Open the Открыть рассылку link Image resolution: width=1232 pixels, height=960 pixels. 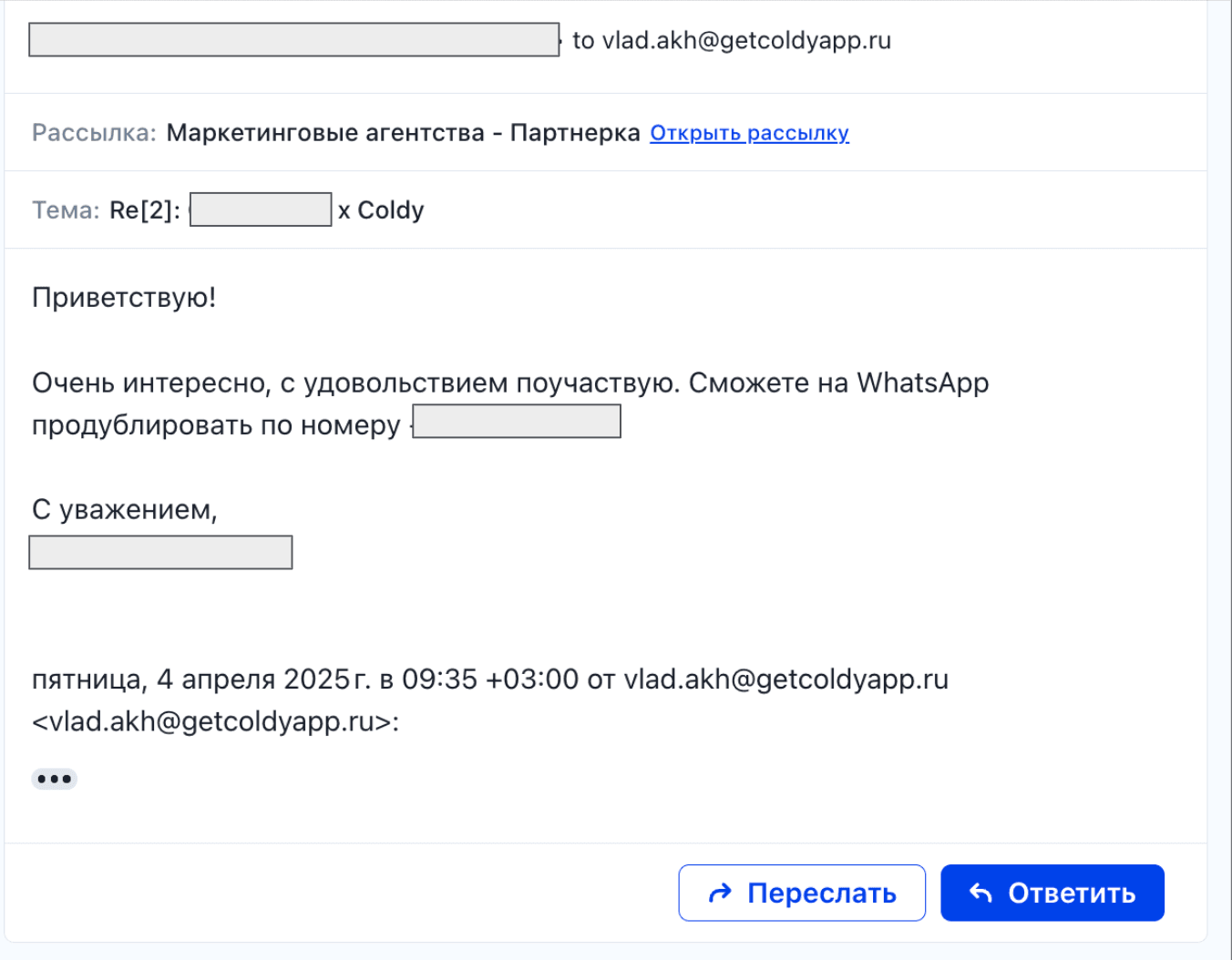click(749, 133)
